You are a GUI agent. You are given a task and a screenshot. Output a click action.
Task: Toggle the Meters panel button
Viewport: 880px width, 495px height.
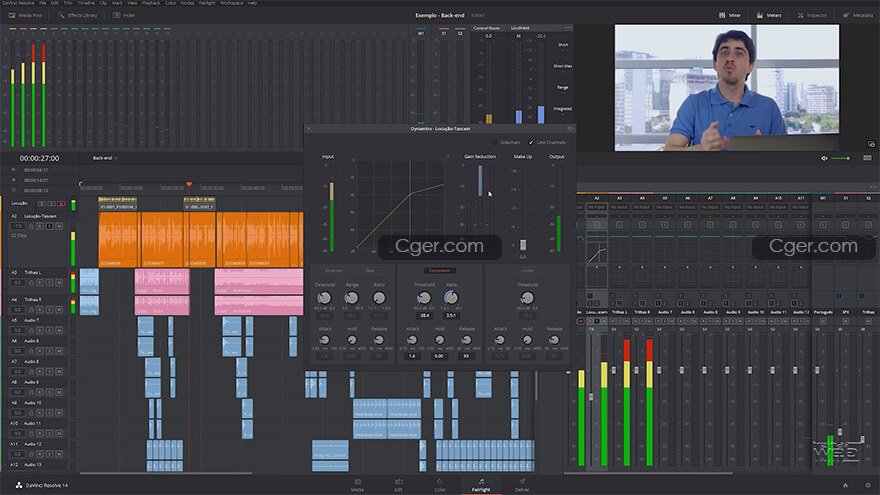(x=769, y=15)
